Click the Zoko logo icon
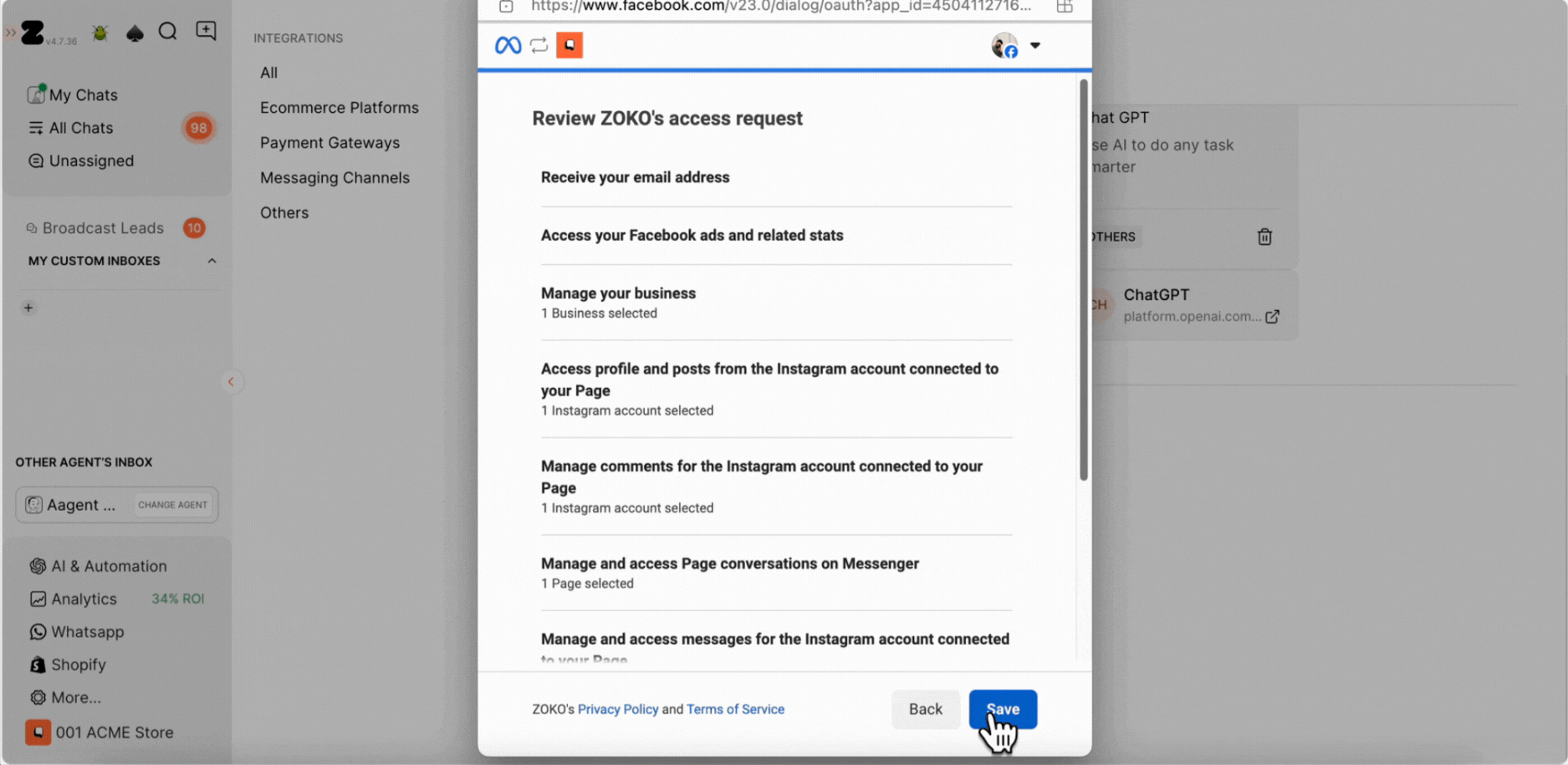 33,33
